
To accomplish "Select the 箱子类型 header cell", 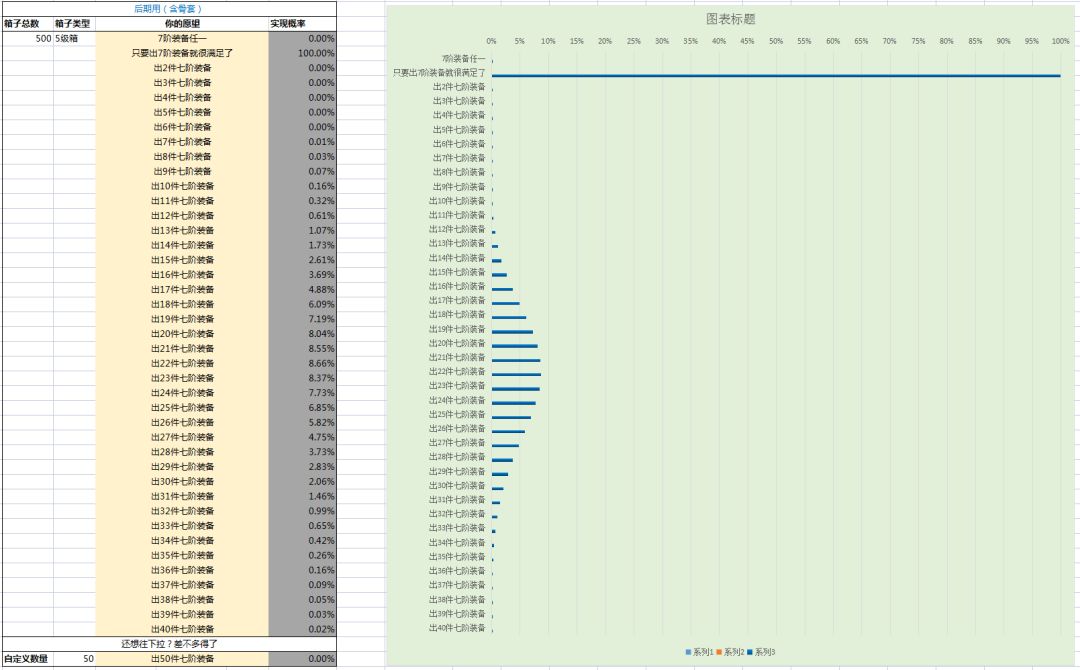I will [73, 23].
